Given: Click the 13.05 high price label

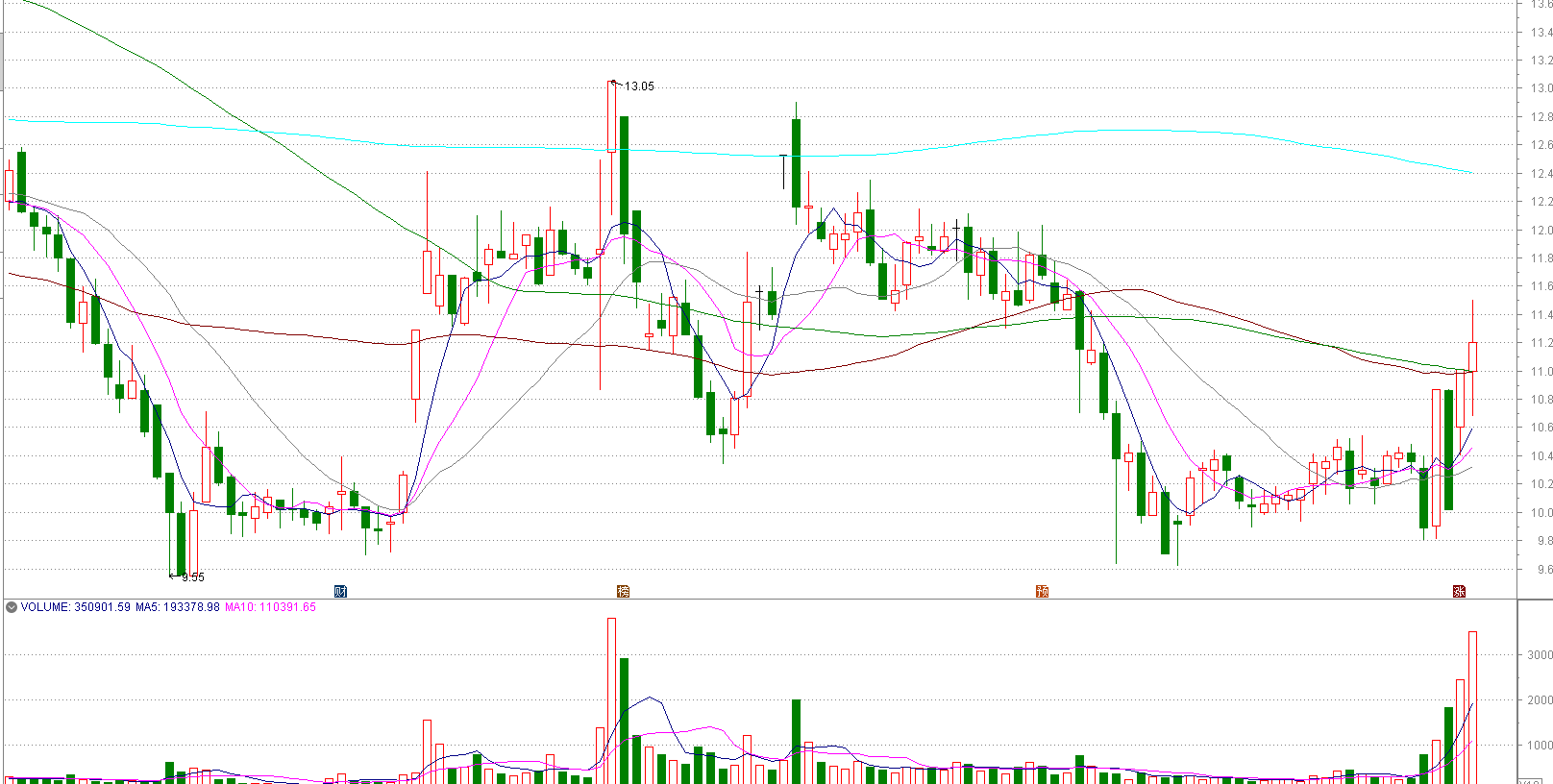Looking at the screenshot, I should click(639, 86).
